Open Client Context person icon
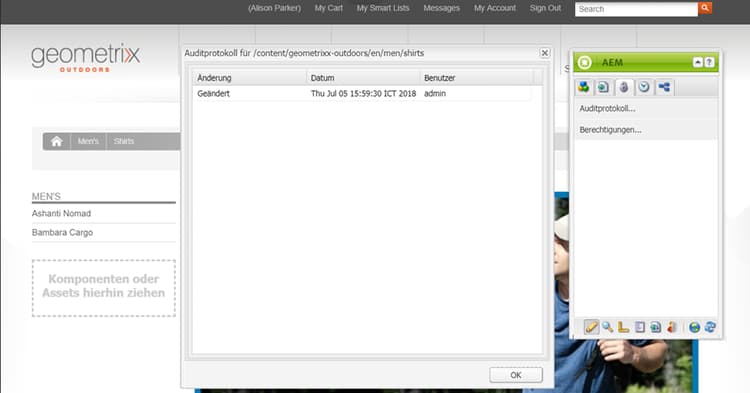This screenshot has height=393, width=750. [672, 327]
